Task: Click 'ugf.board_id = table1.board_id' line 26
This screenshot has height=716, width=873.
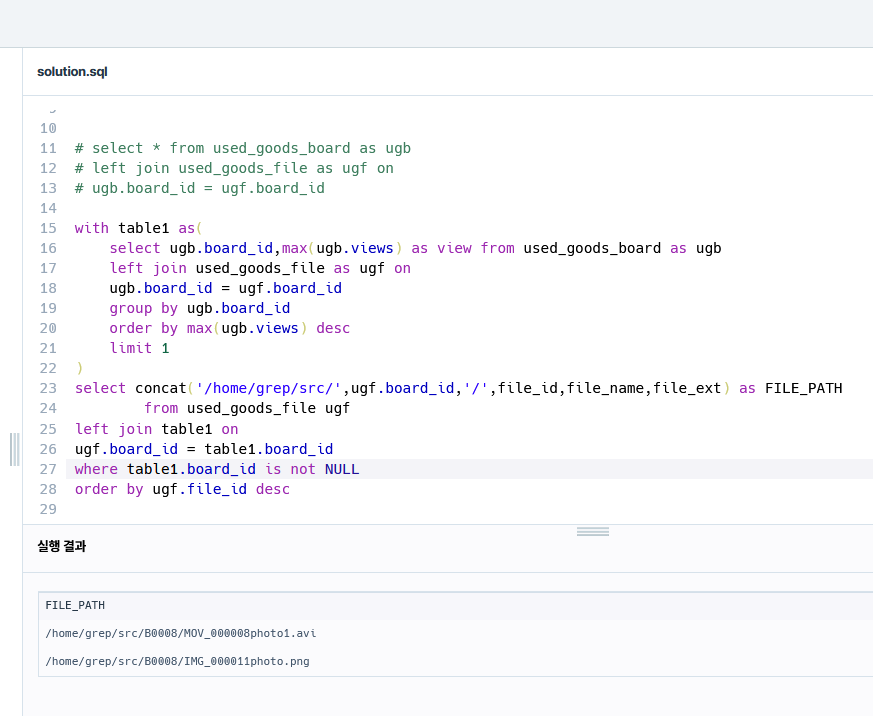Action: 204,449
